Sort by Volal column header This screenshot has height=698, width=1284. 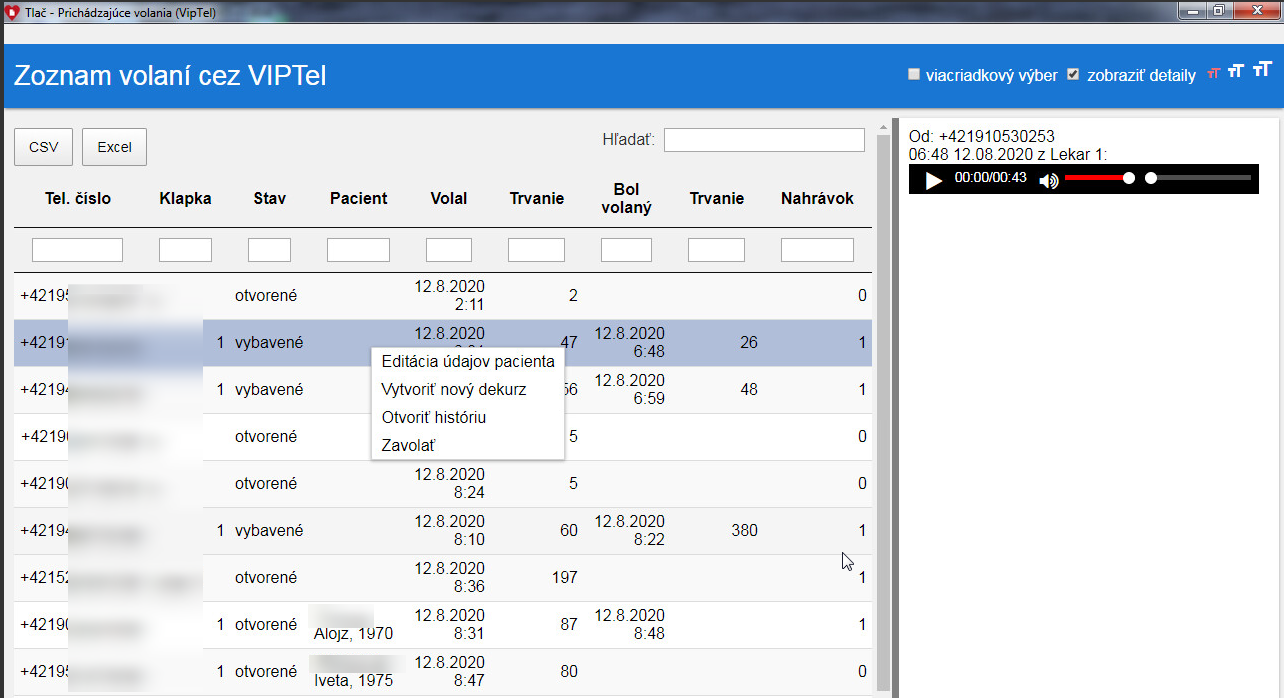tap(449, 198)
